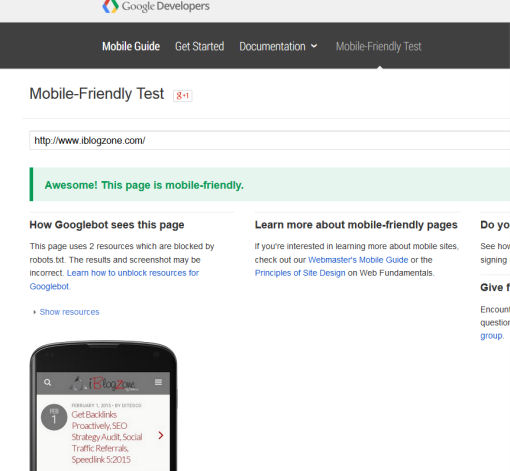
Task: Select the Mobile-Friendly Test tab
Action: pos(379,46)
